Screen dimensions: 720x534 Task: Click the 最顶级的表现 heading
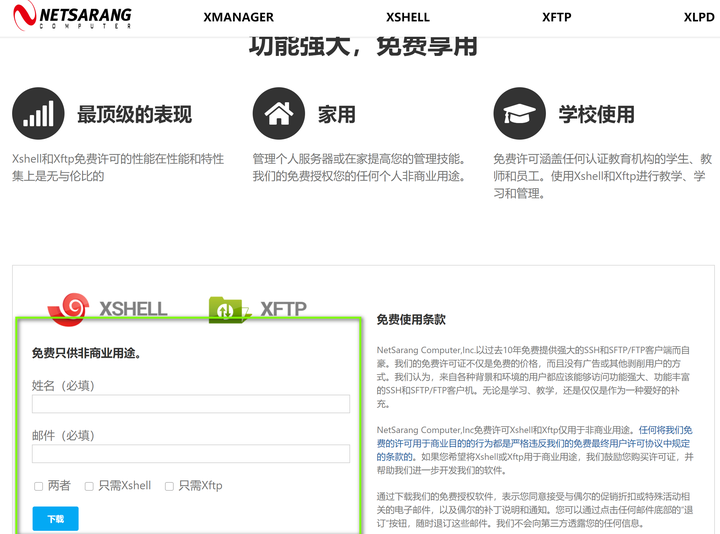coord(135,114)
